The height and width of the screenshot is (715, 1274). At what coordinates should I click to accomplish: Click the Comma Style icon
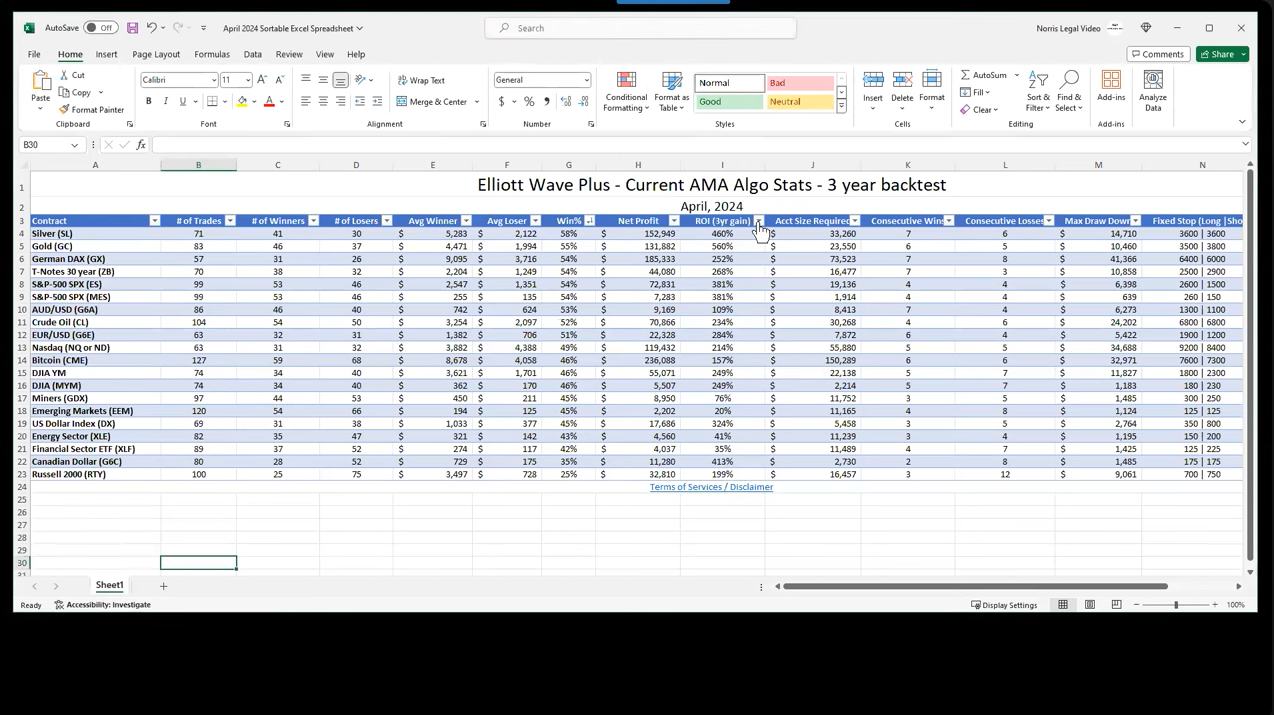tap(547, 101)
